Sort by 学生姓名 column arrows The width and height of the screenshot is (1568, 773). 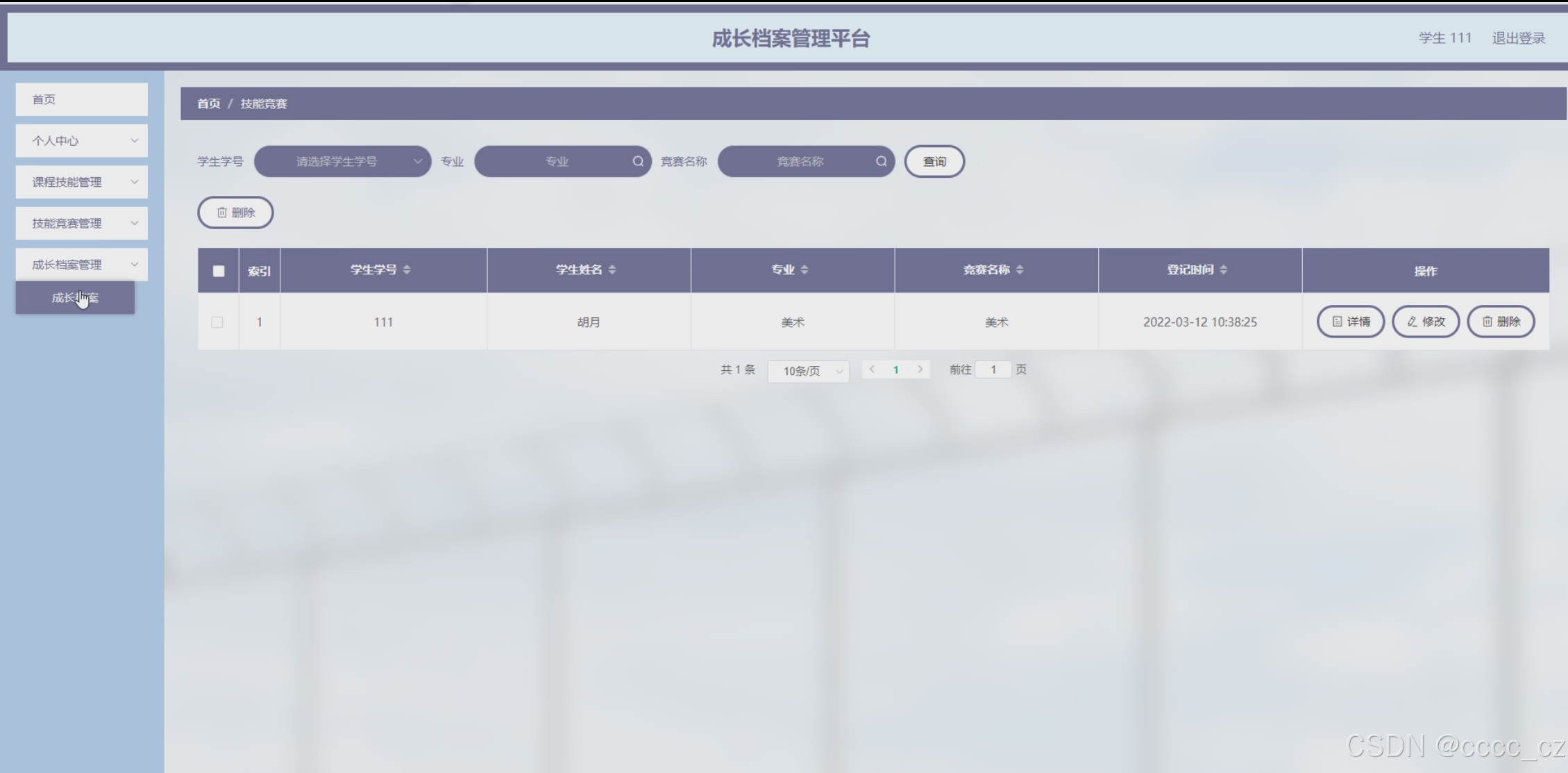(x=612, y=269)
